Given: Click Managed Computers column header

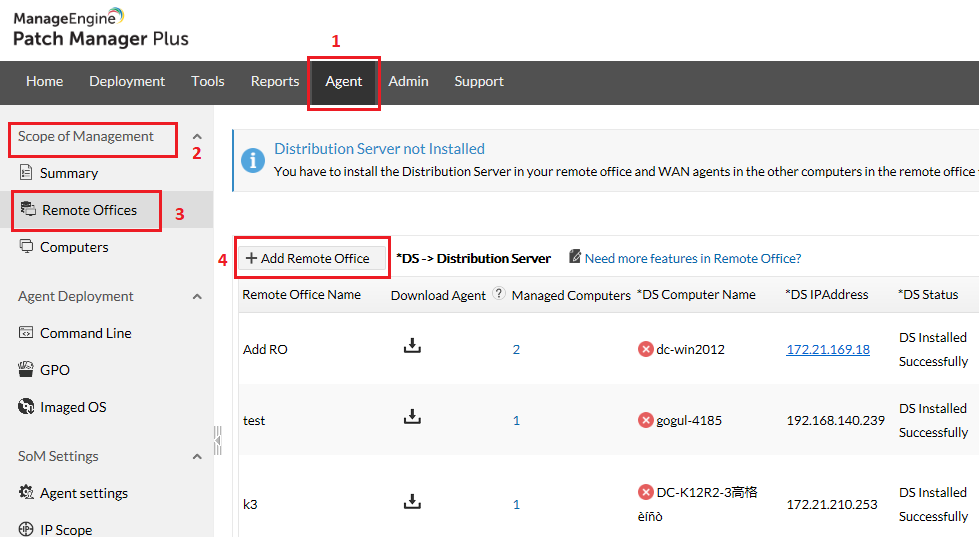Looking at the screenshot, I should pyautogui.click(x=571, y=295).
